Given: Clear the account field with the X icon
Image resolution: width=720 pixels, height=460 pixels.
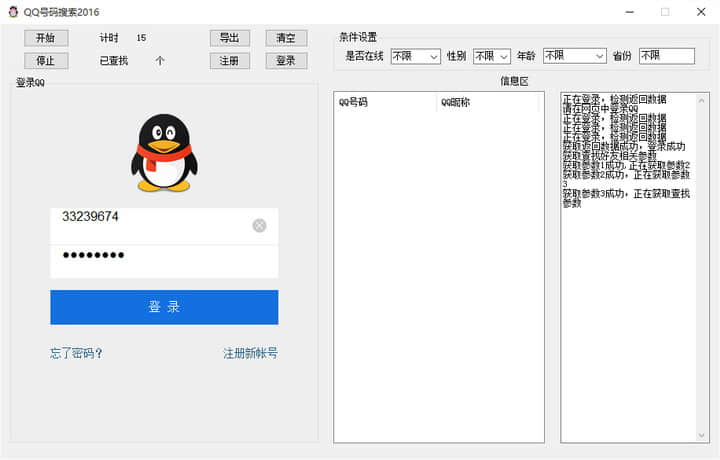Looking at the screenshot, I should 259,225.
